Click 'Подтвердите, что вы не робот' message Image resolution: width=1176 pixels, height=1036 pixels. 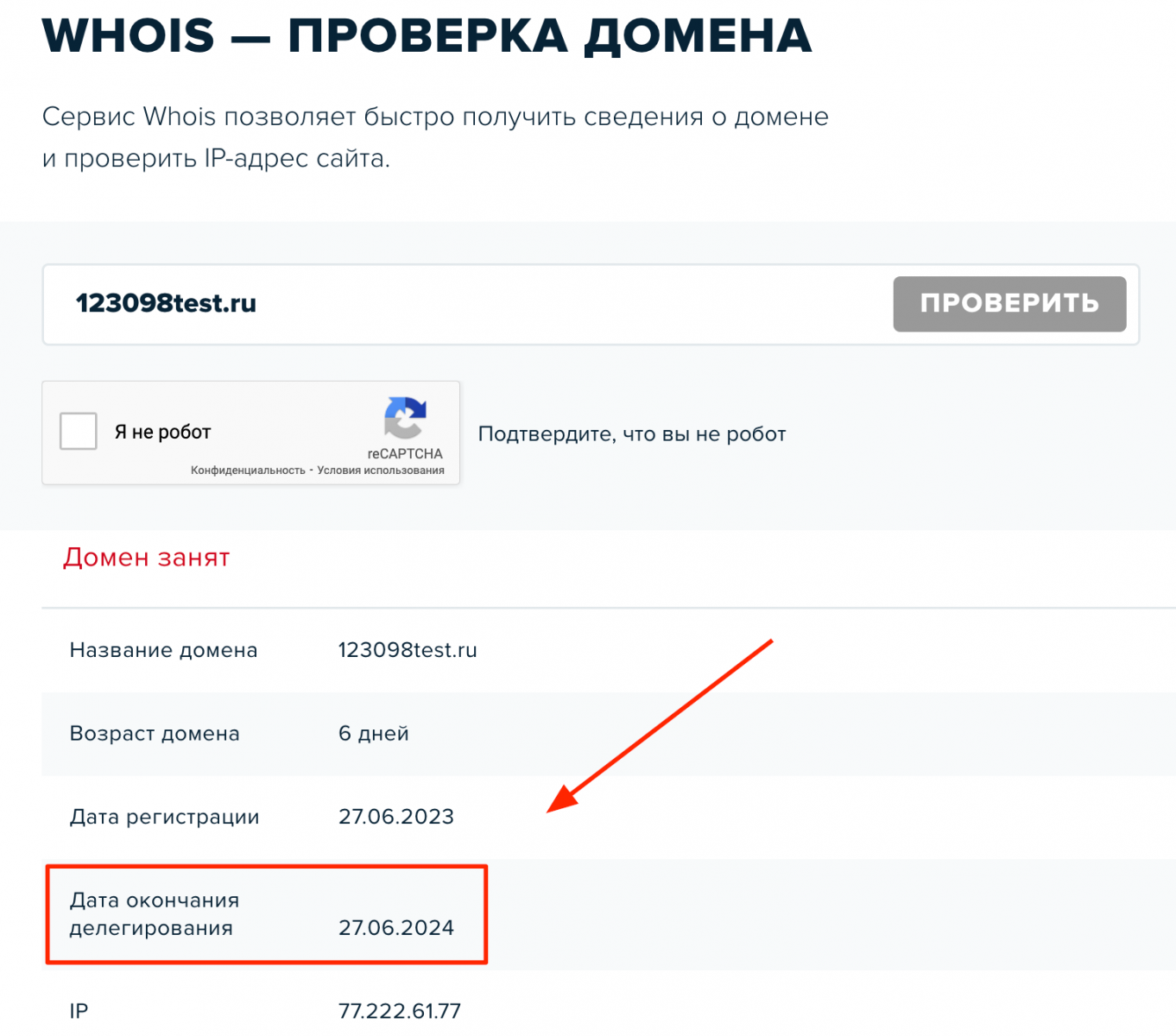(x=631, y=434)
